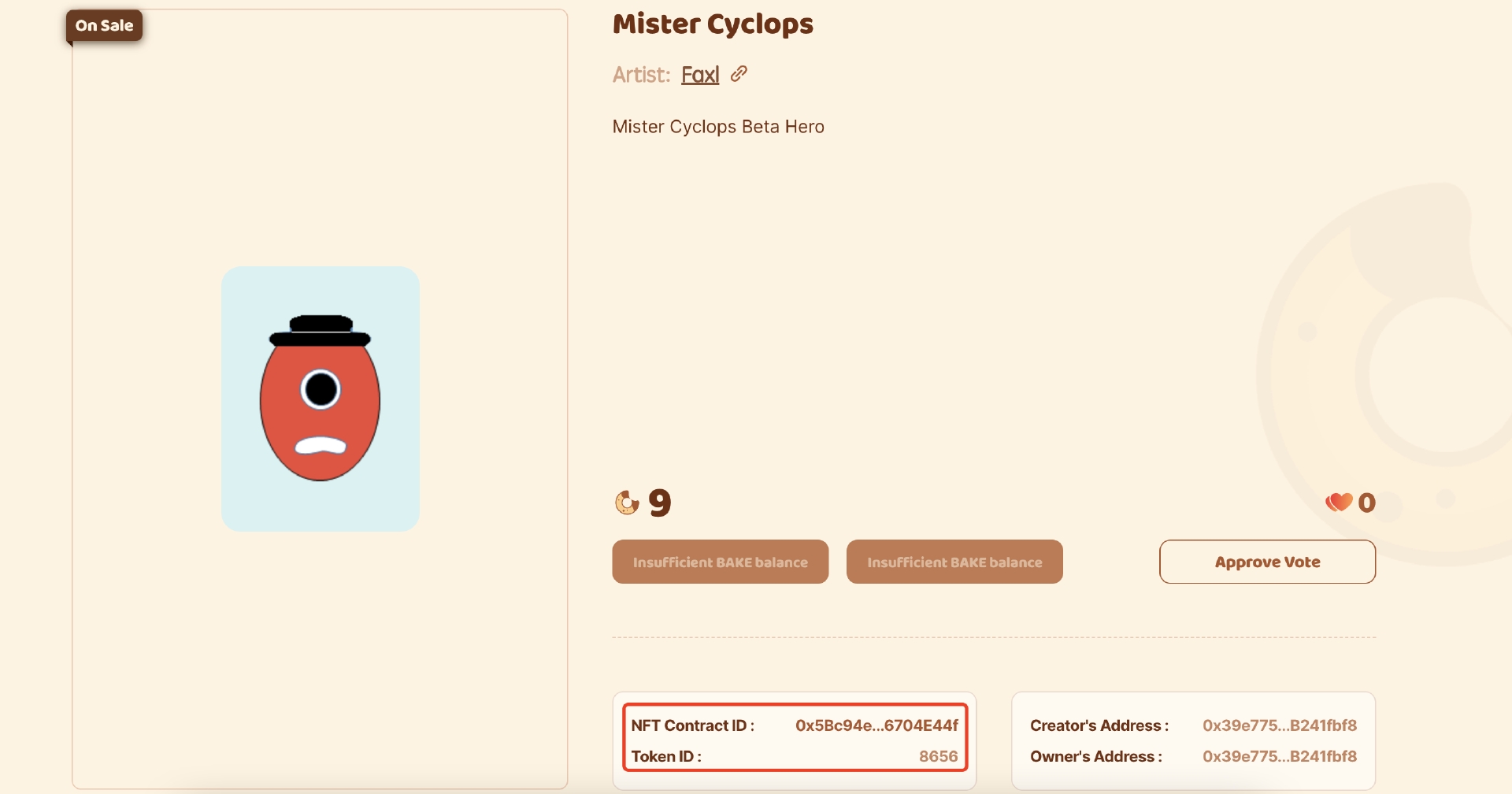Image resolution: width=1512 pixels, height=794 pixels.
Task: Open the Creator's Address 0x39e775 link
Action: (x=1280, y=725)
